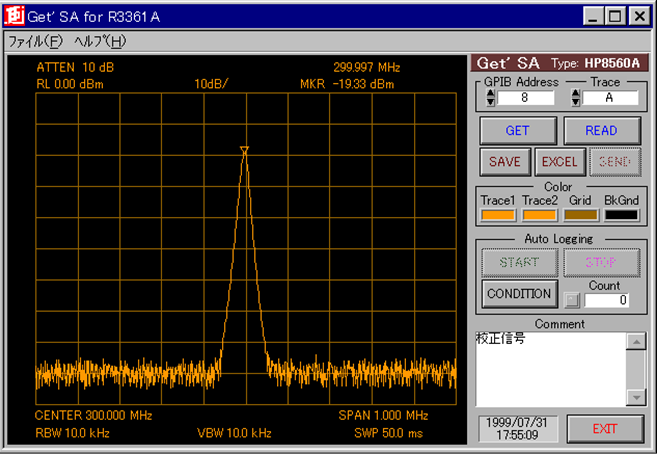The width and height of the screenshot is (657, 454).
Task: Click Comment scrollbar up arrow
Action: click(x=636, y=342)
